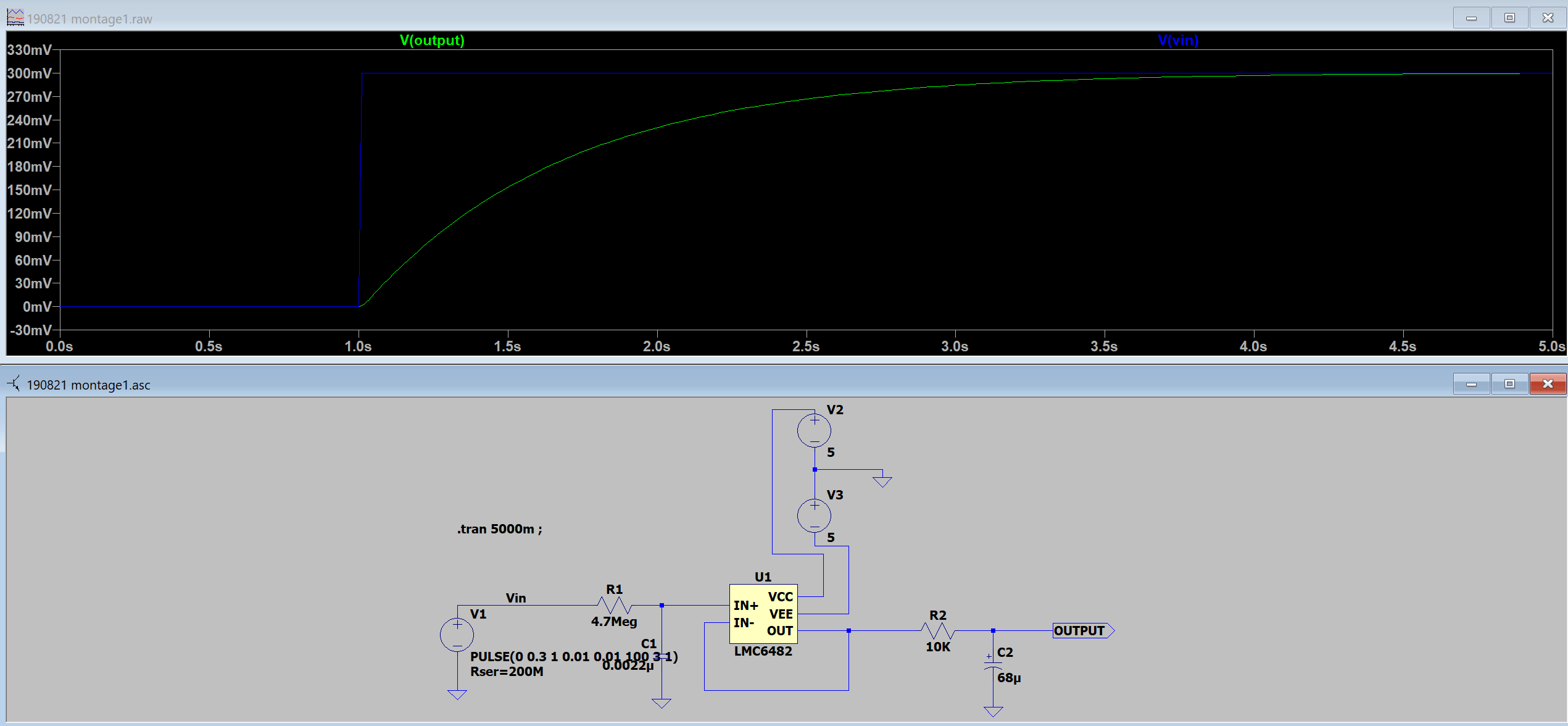Click the resistor R2 symbol

[x=937, y=631]
